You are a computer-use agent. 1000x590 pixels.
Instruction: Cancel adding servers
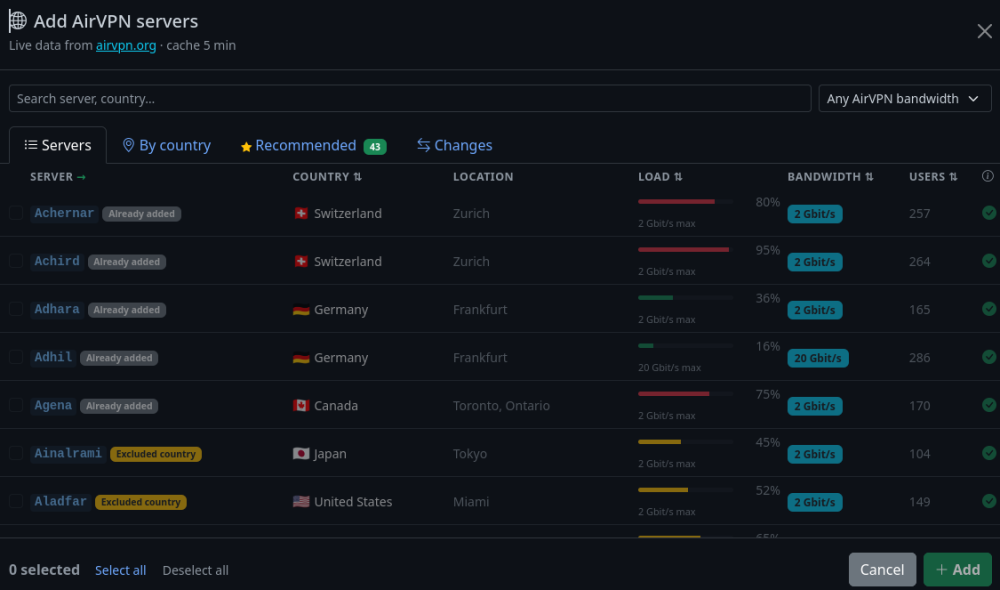coord(882,570)
